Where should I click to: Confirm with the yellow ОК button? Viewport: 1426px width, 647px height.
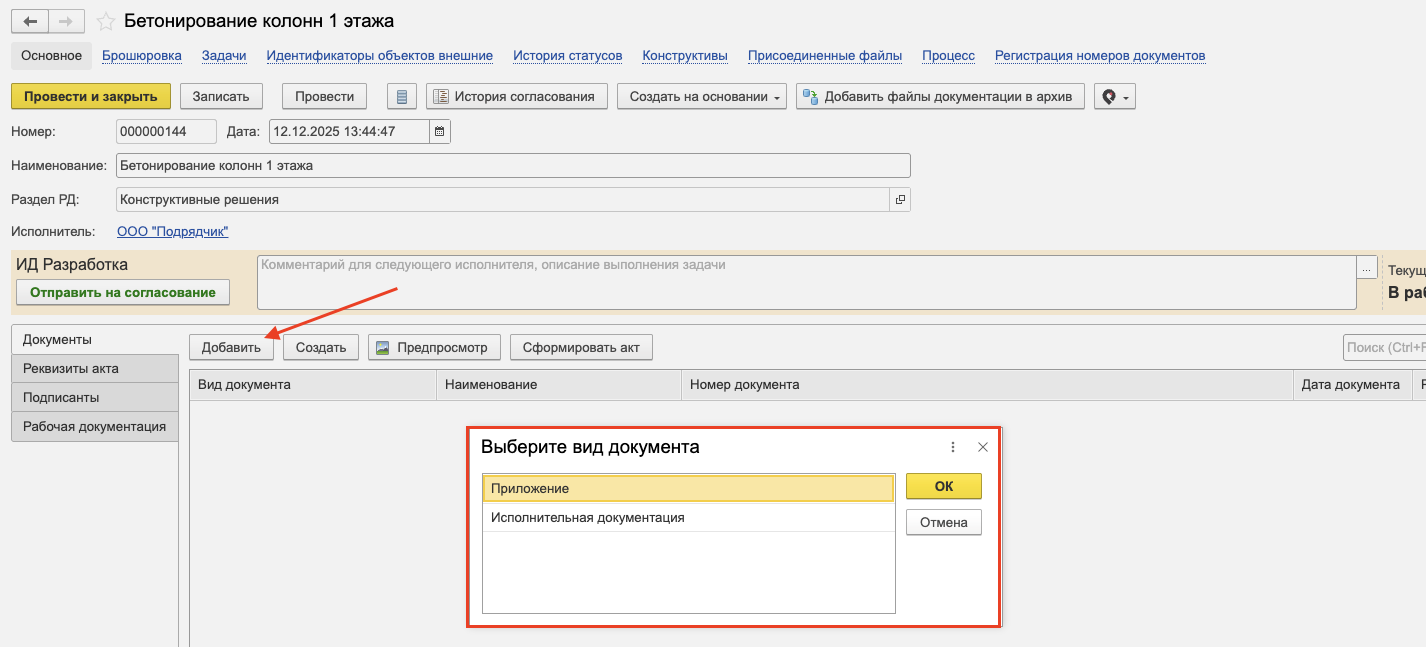click(943, 486)
